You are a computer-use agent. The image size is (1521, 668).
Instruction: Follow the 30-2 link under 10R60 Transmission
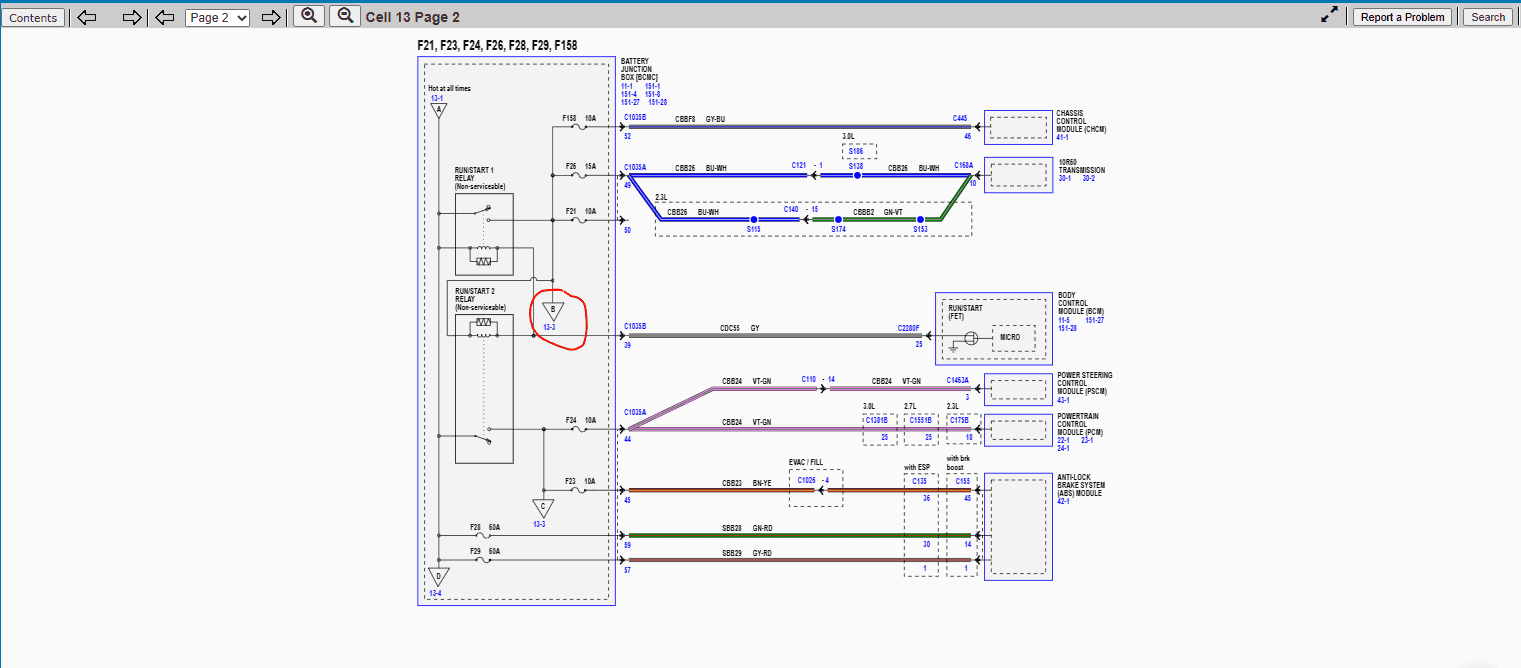click(1089, 178)
